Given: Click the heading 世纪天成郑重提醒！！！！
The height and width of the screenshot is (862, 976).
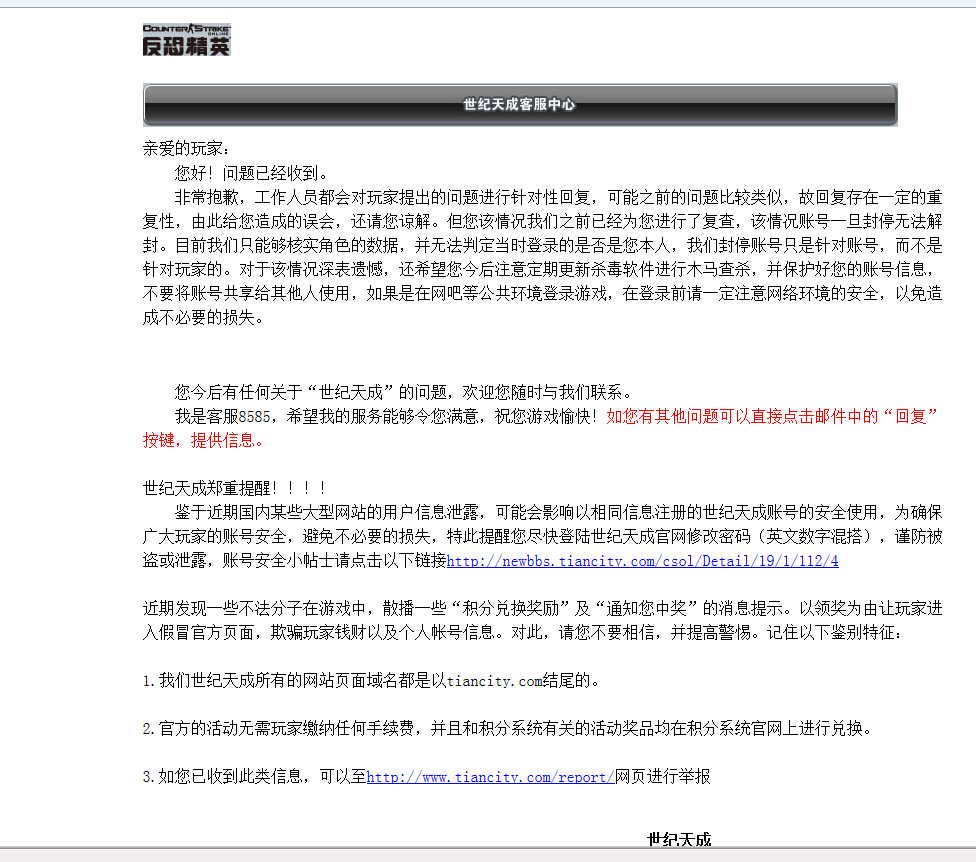Looking at the screenshot, I should click(235, 488).
